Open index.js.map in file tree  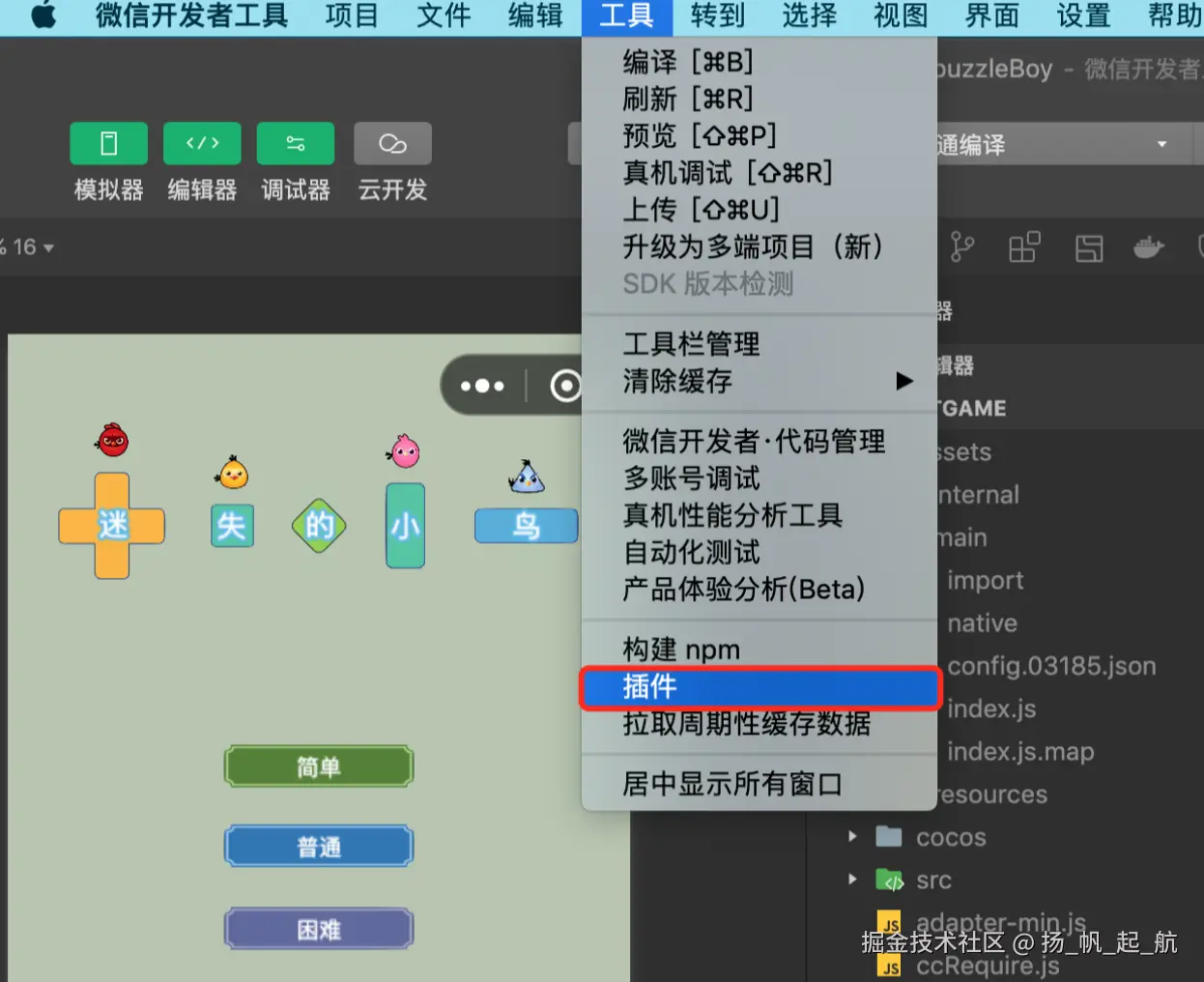click(1020, 752)
